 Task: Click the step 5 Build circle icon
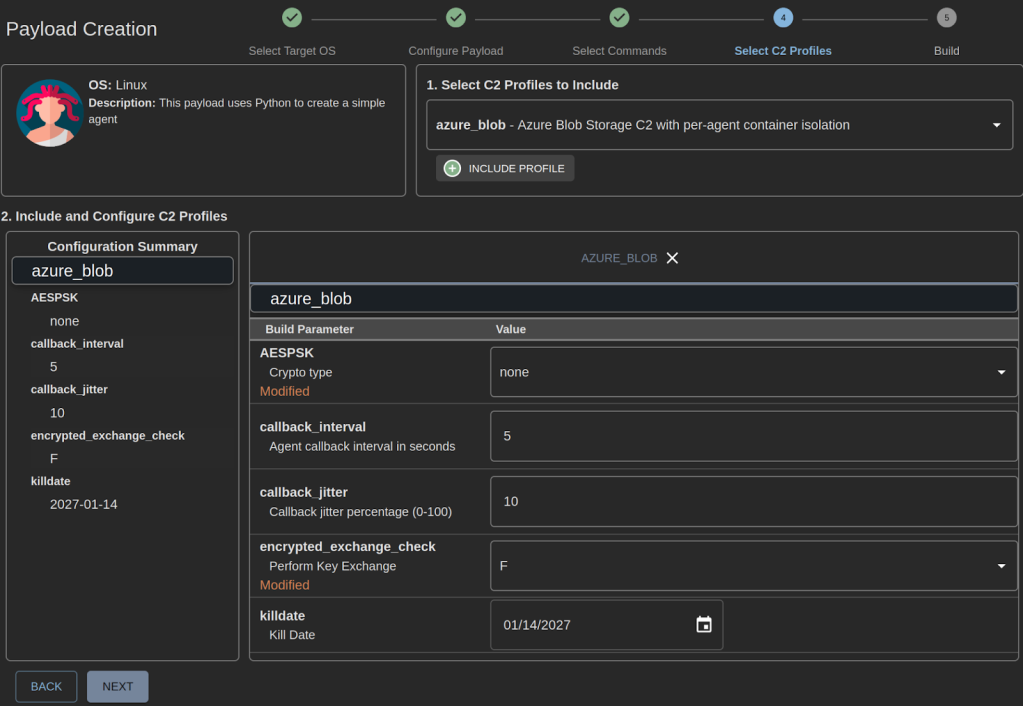pos(946,17)
